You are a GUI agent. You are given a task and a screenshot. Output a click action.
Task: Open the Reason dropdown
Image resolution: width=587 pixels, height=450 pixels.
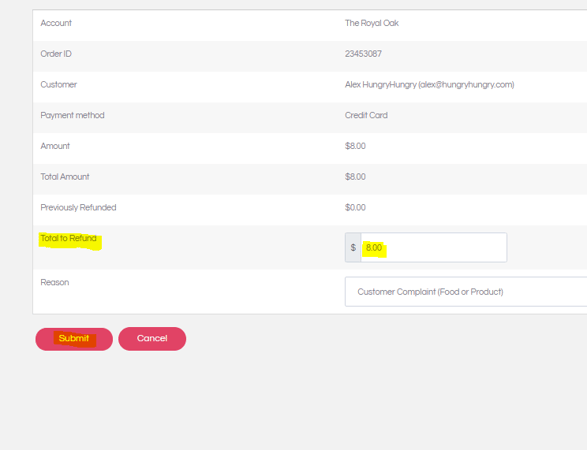tap(466, 292)
